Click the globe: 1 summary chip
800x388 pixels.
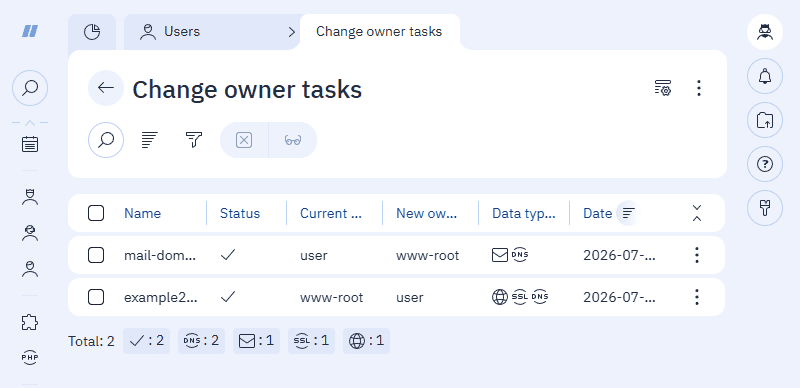click(x=367, y=341)
